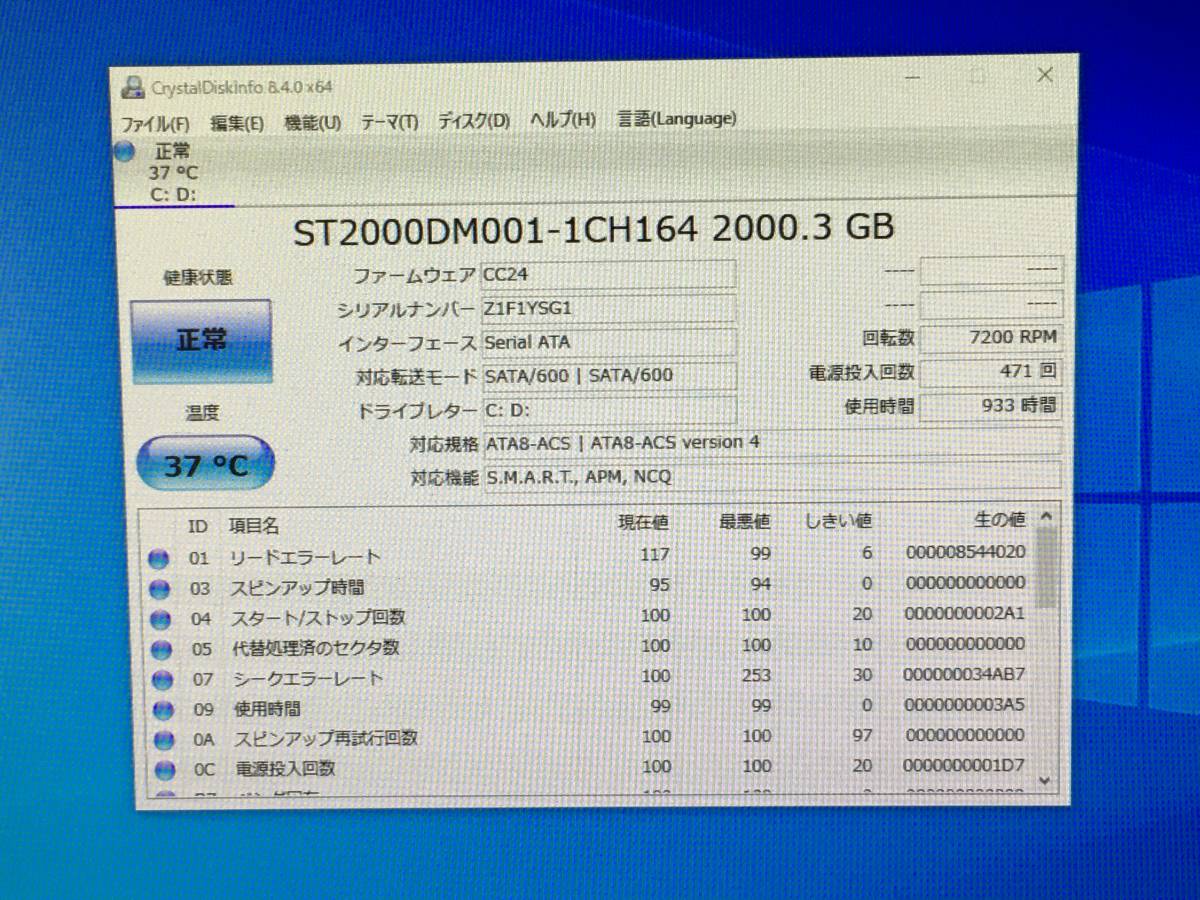Close the CrystalDiskInfo window
1200x900 pixels.
1045,75
